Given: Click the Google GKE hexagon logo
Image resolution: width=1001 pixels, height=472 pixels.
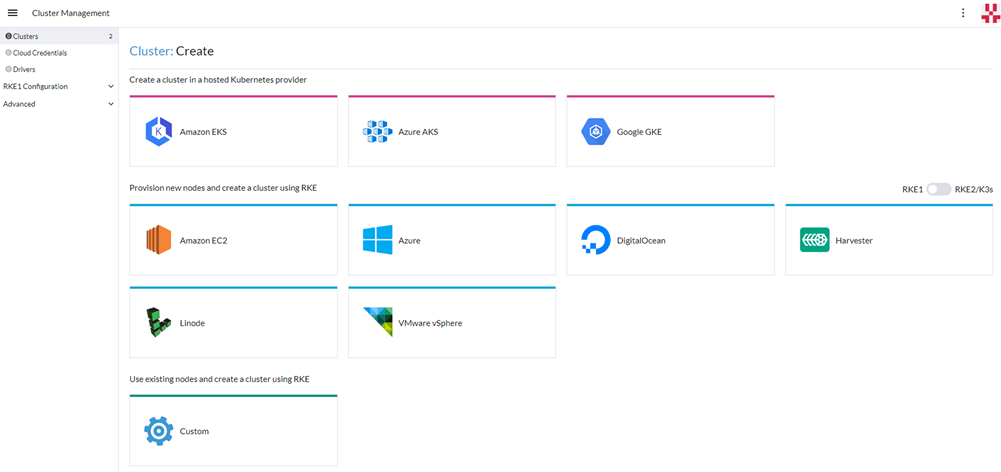Looking at the screenshot, I should (596, 132).
